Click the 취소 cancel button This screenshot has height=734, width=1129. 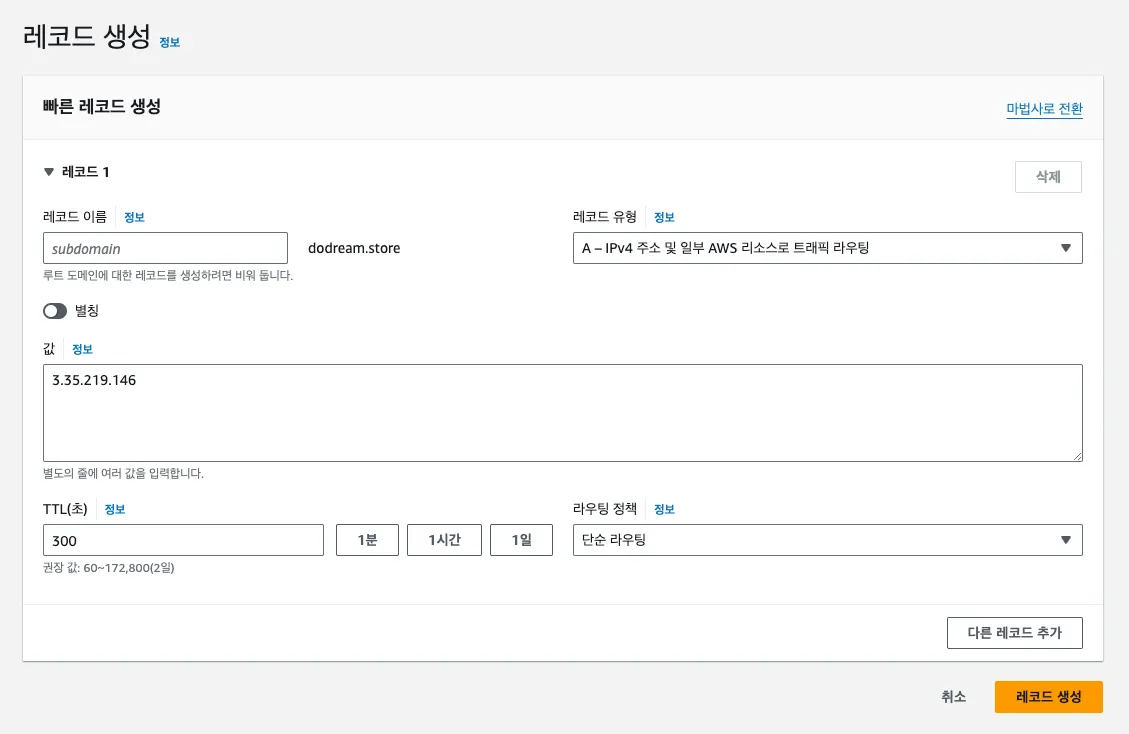pos(953,697)
